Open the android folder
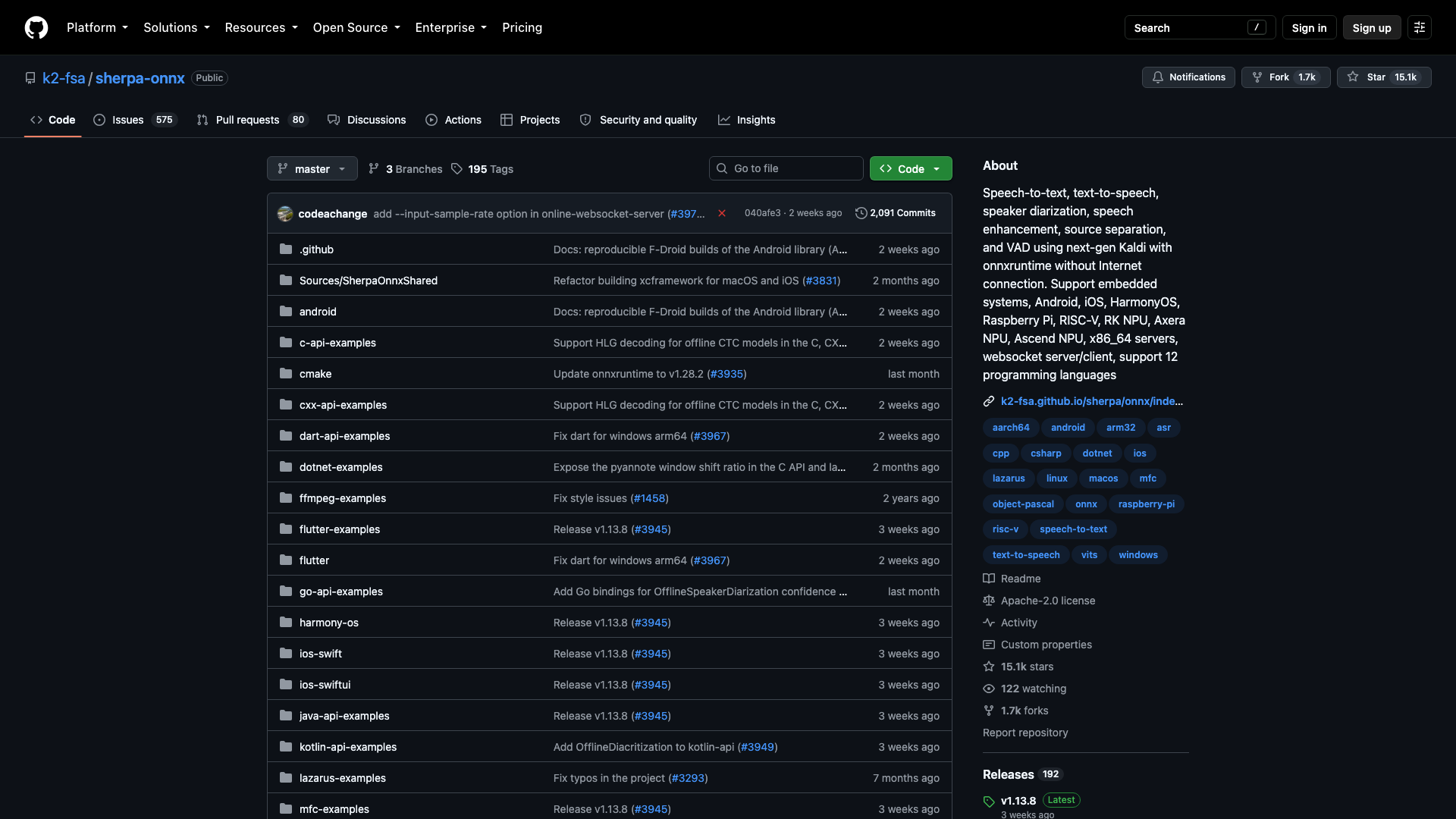Image resolution: width=1456 pixels, height=819 pixels. [318, 312]
